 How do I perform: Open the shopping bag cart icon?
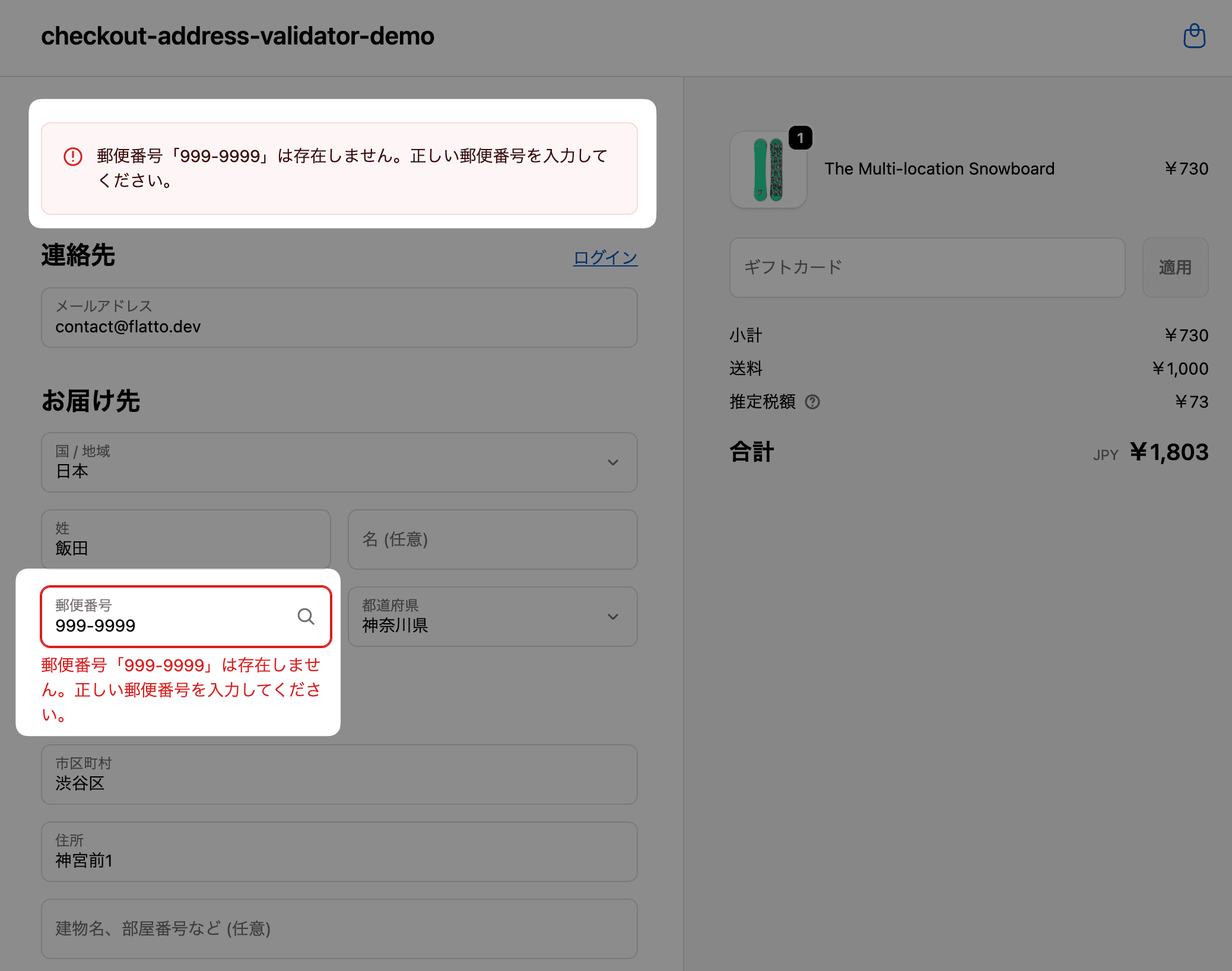[x=1194, y=36]
